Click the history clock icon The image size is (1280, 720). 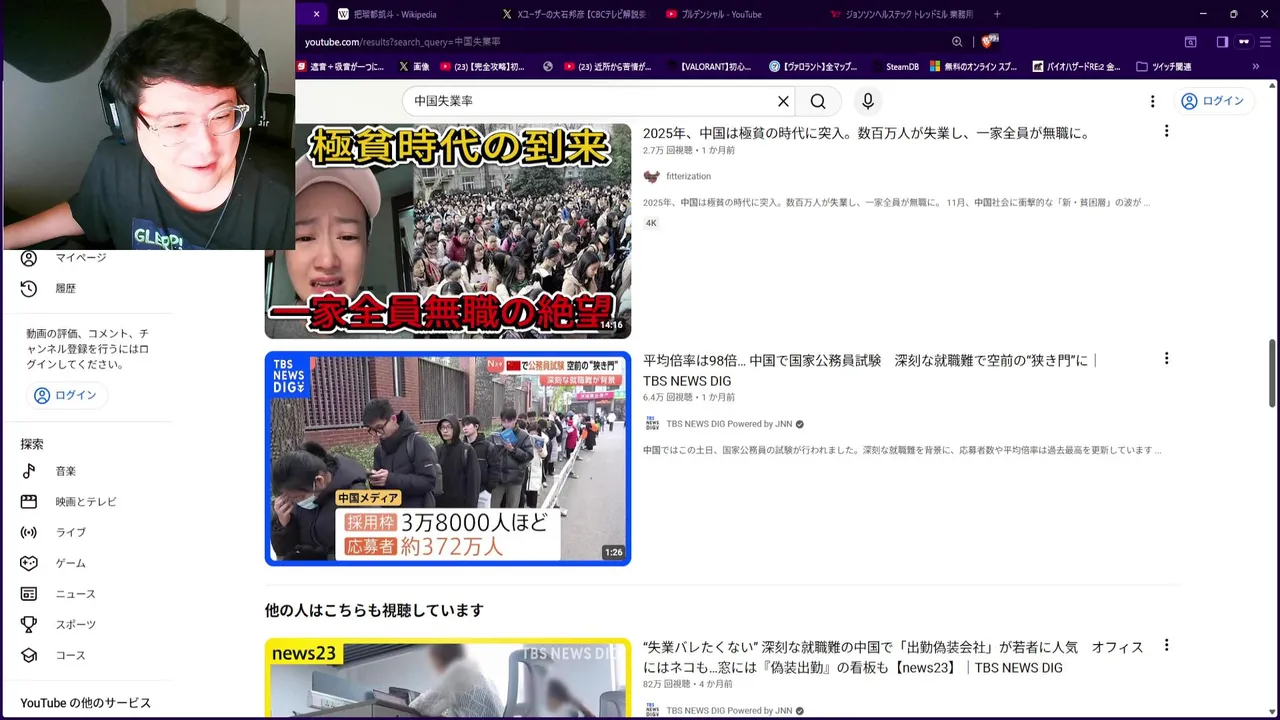coord(29,288)
